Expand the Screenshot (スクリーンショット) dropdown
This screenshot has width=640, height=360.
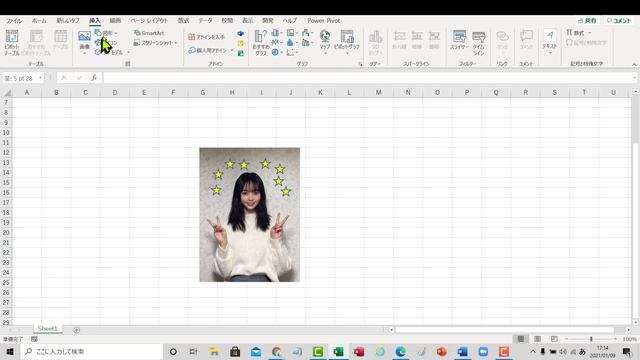pyautogui.click(x=176, y=43)
